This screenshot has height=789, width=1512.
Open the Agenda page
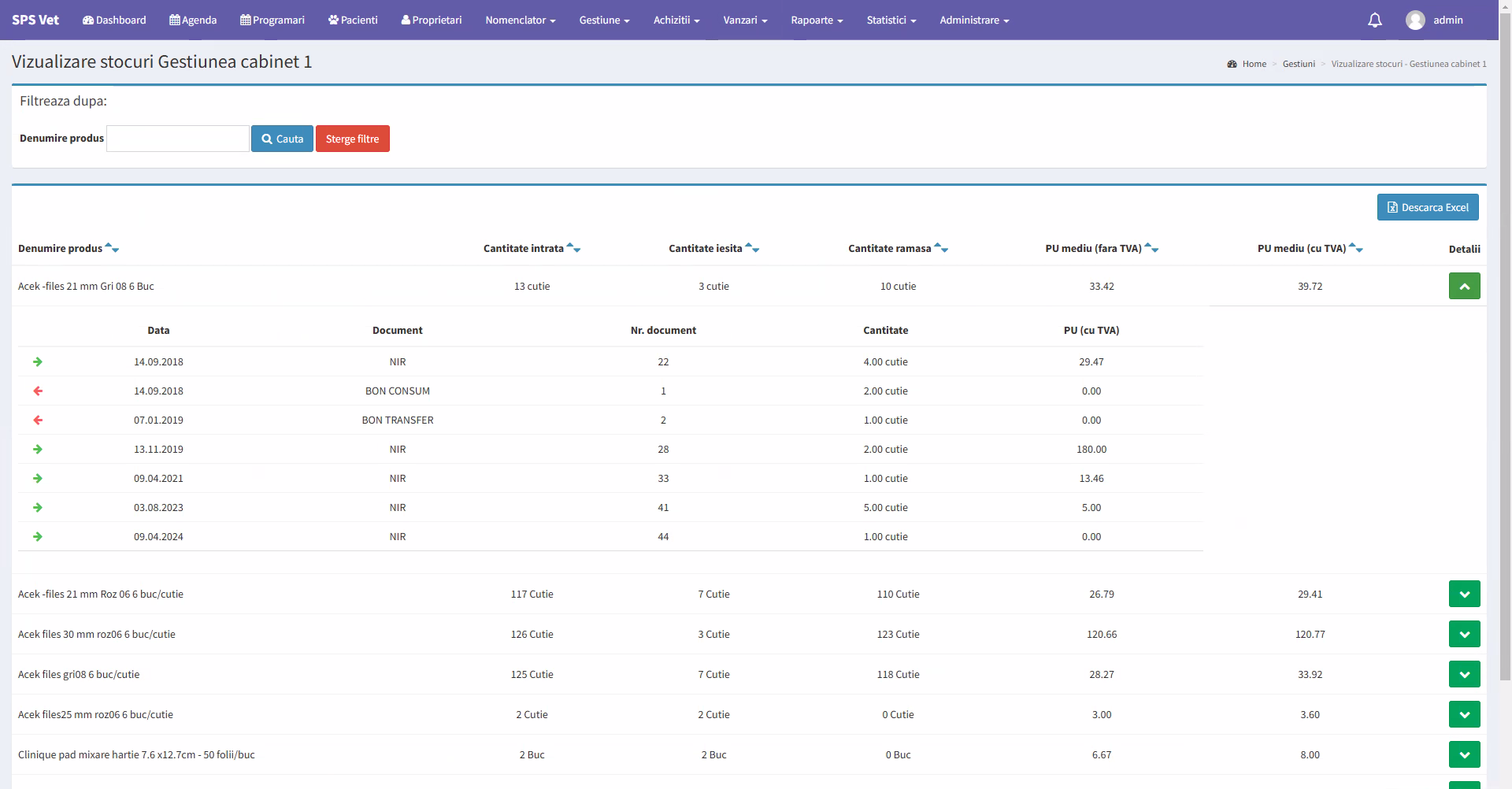point(193,20)
